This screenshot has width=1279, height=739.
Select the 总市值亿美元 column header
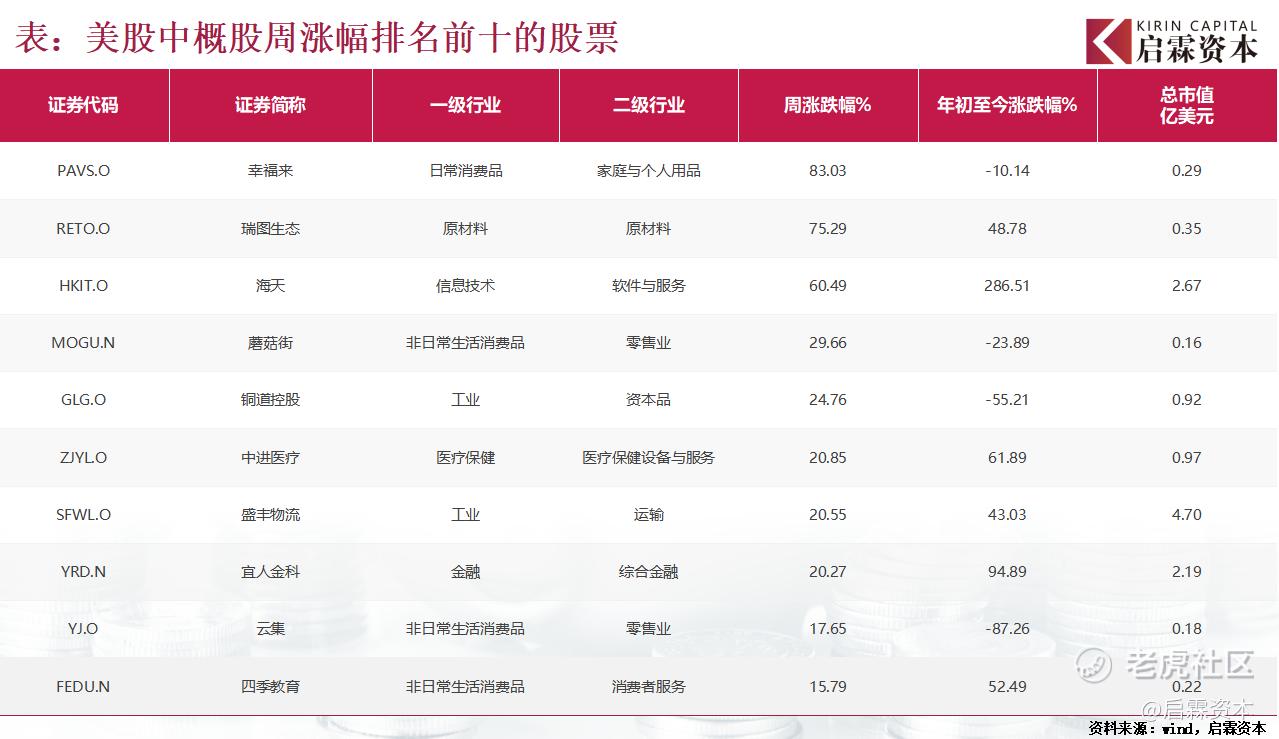pyautogui.click(x=1187, y=105)
